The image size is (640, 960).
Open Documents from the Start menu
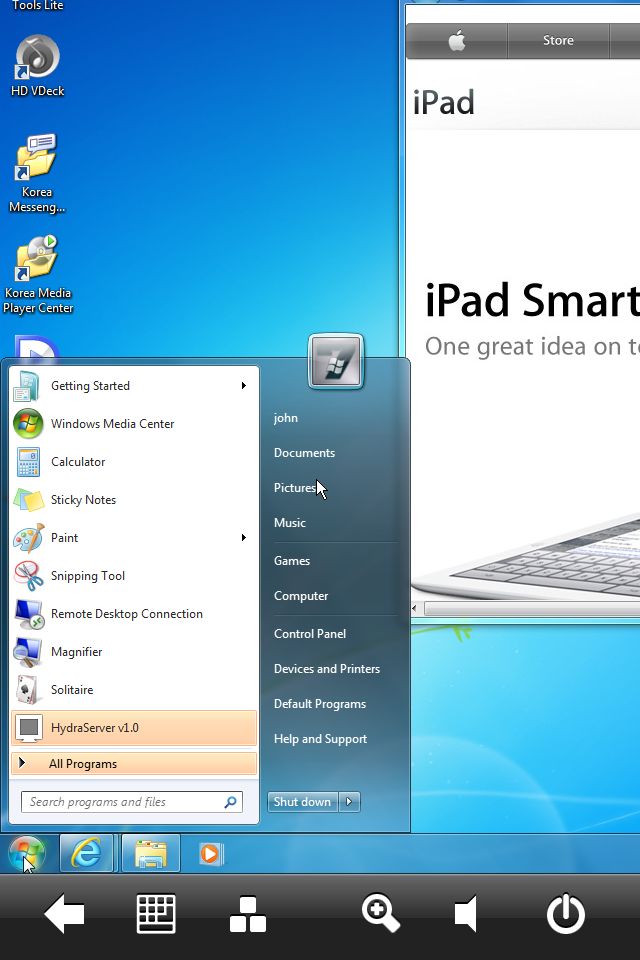tap(304, 452)
